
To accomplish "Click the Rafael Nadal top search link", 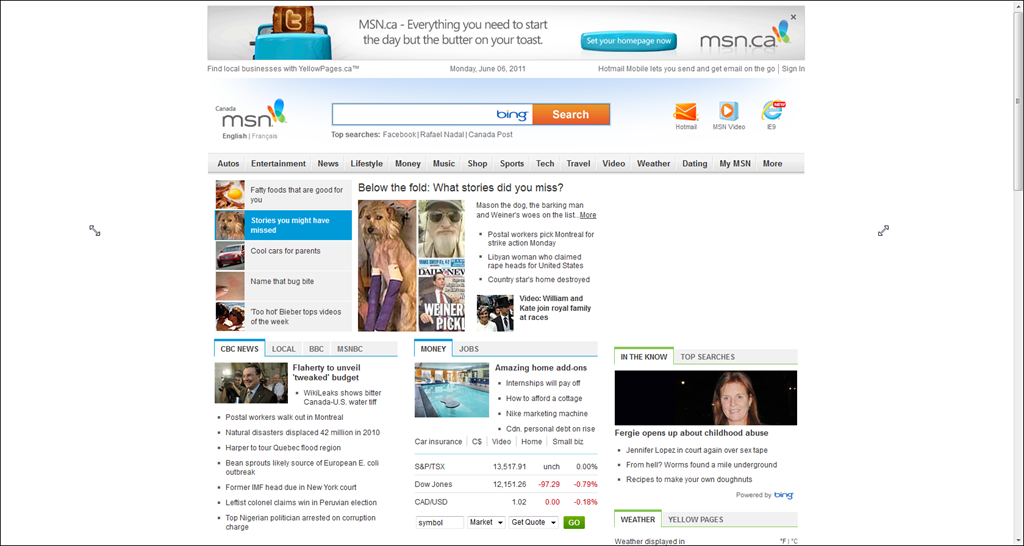I will 442,135.
